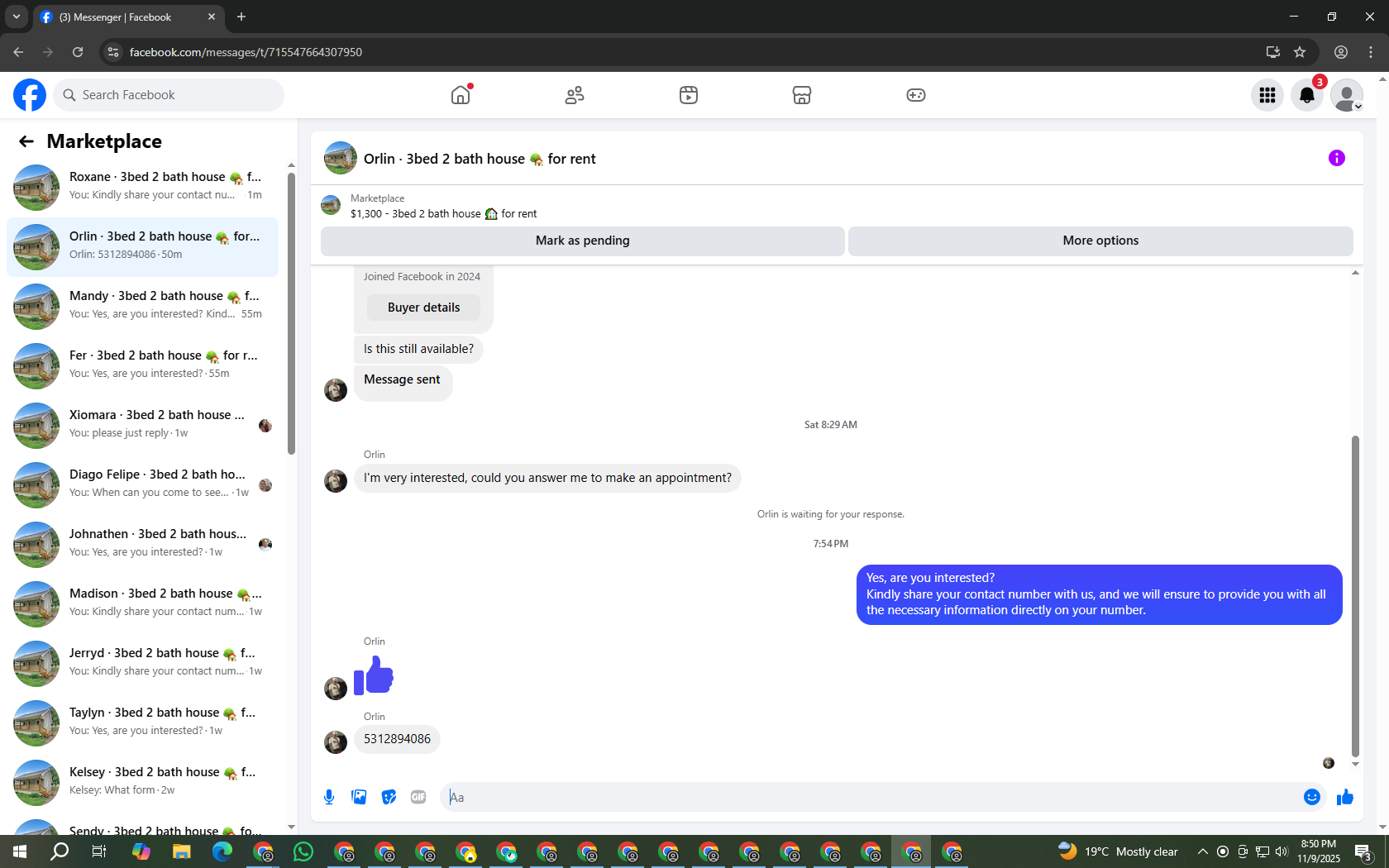The height and width of the screenshot is (868, 1389).
Task: Click the message thread scrollbar
Action: 1355,596
